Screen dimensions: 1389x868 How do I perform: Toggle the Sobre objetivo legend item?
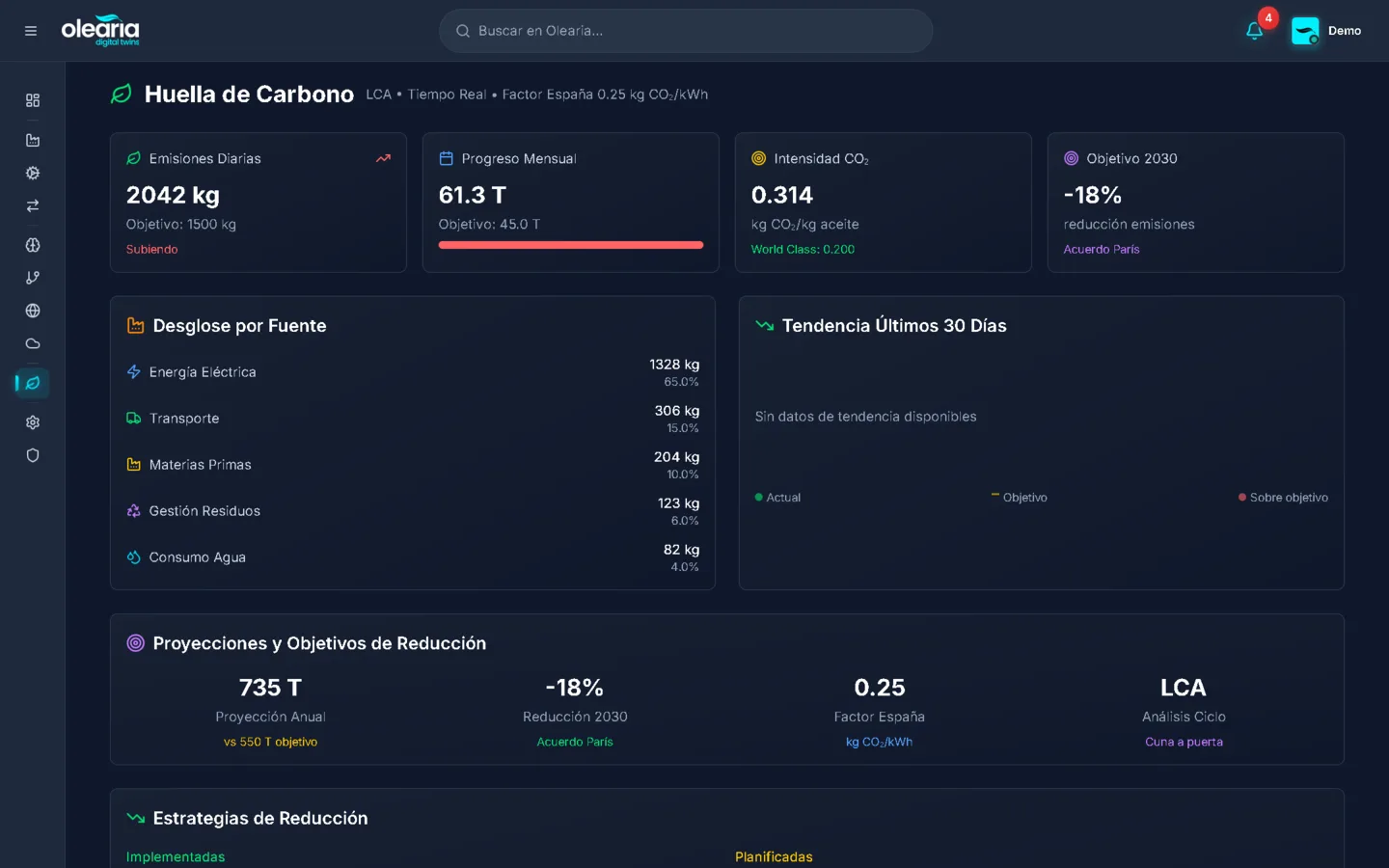(1283, 498)
